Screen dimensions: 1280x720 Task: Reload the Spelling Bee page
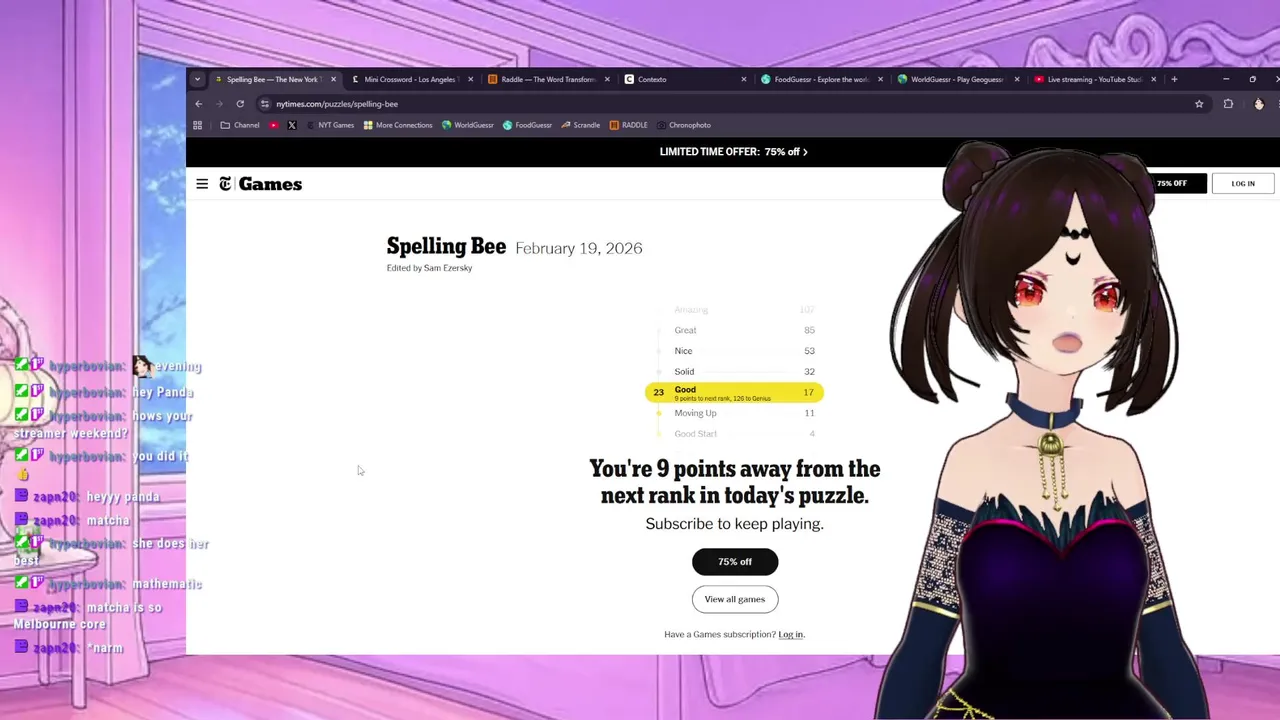point(240,104)
